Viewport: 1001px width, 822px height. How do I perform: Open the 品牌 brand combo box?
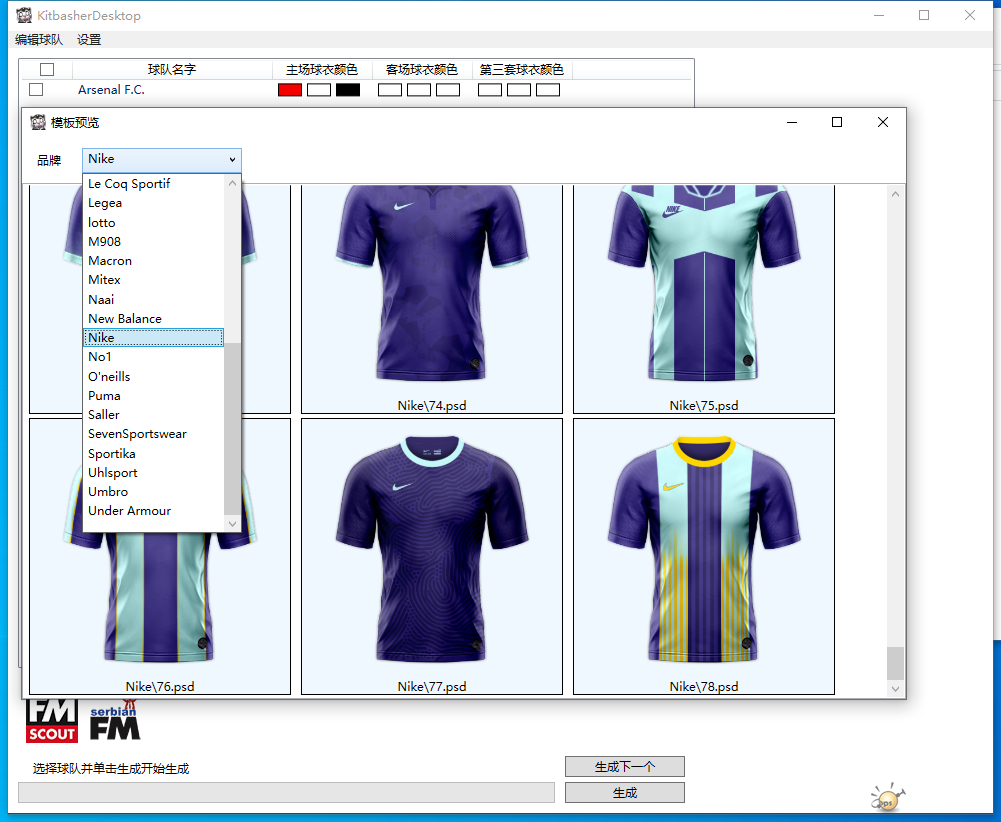(x=161, y=160)
